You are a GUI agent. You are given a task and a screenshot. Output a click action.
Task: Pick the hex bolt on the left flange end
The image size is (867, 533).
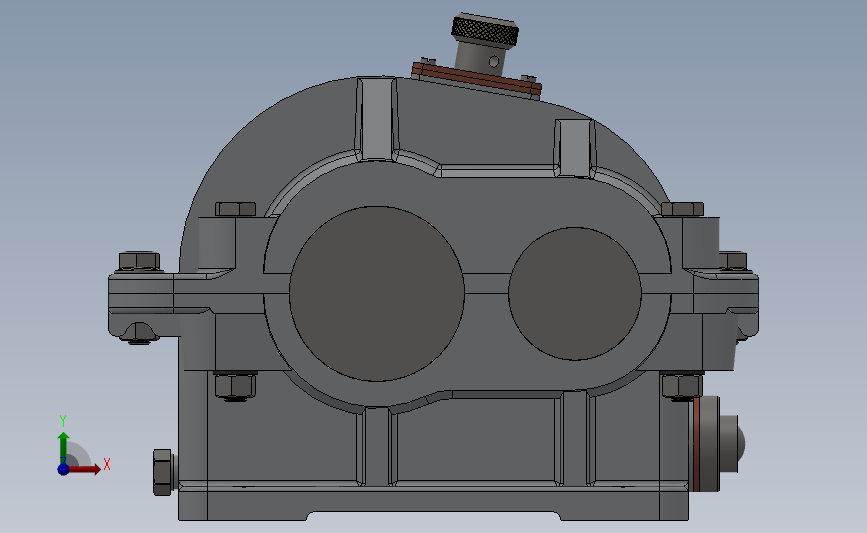coord(139,262)
